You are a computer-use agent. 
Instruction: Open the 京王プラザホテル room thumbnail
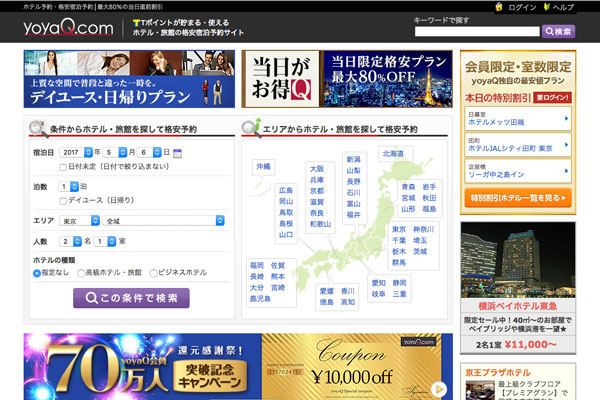click(x=480, y=390)
